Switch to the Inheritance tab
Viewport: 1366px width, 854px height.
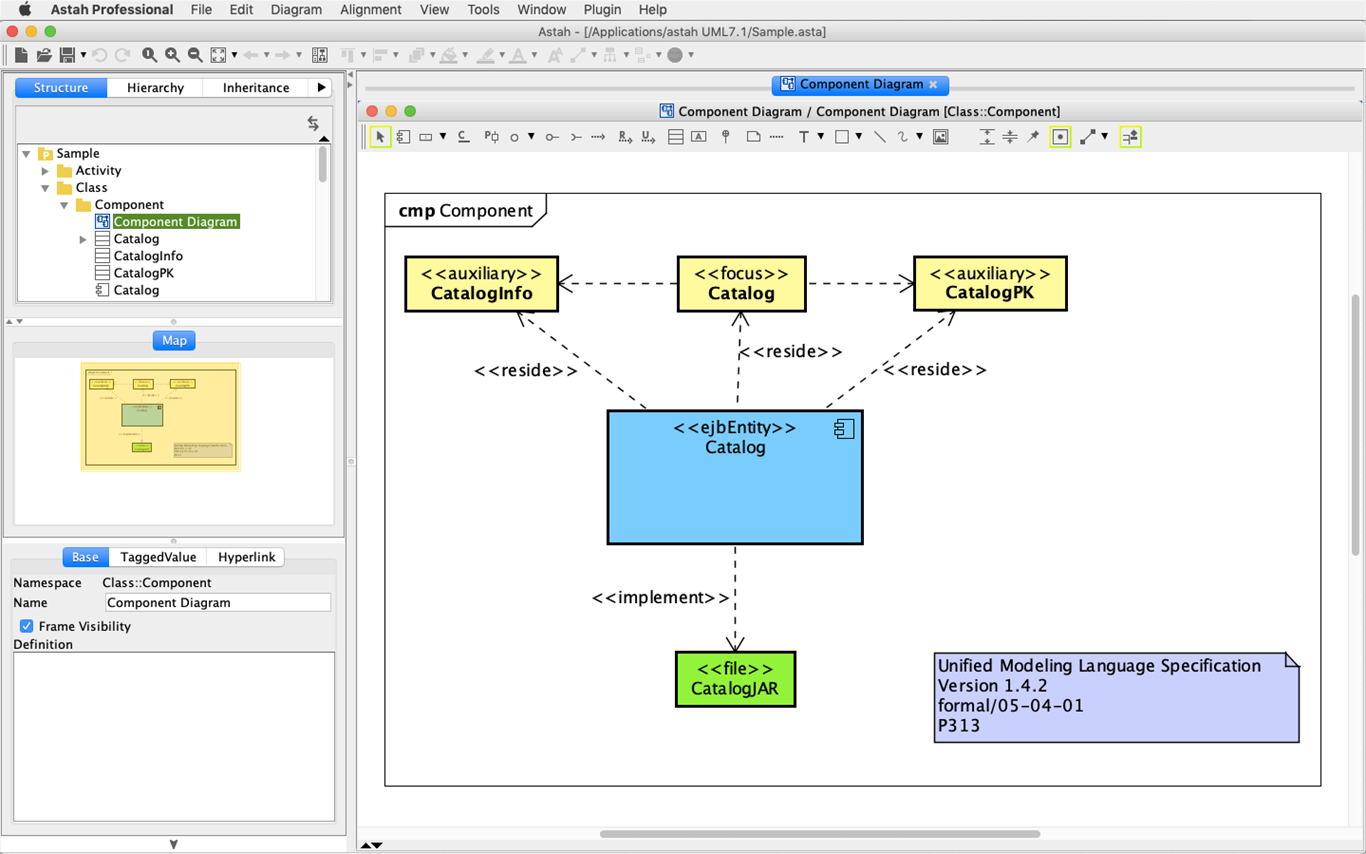point(256,88)
